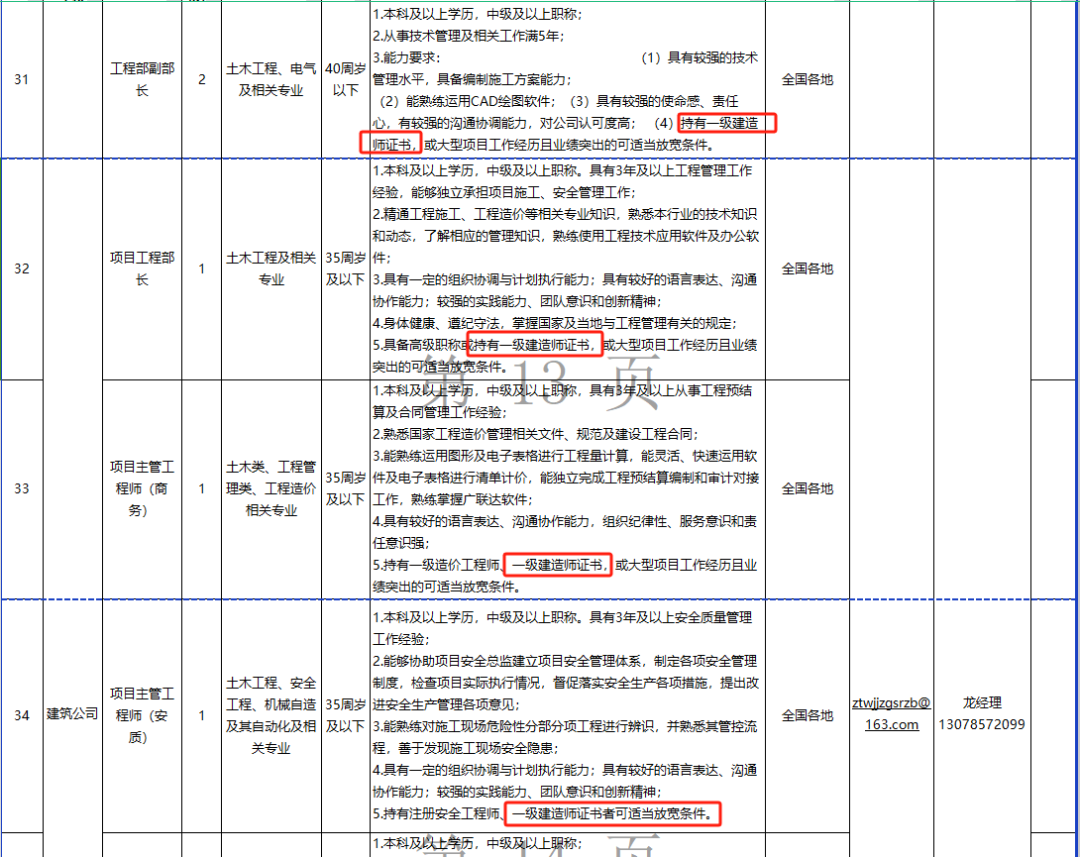1080x857 pixels.
Task: Select the 40周岁以下 age limit cell
Action: click(x=345, y=79)
